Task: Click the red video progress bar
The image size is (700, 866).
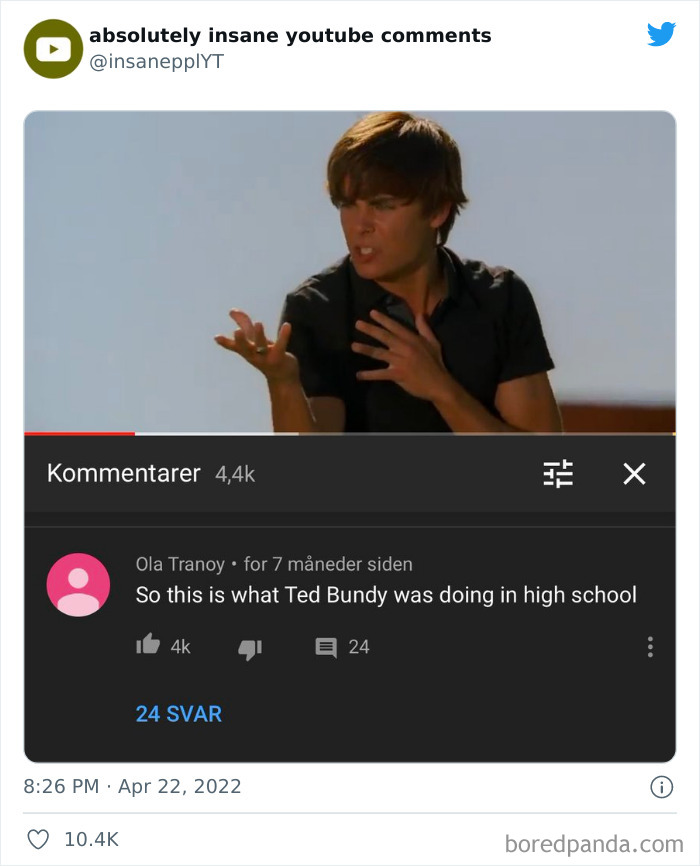Action: point(80,434)
